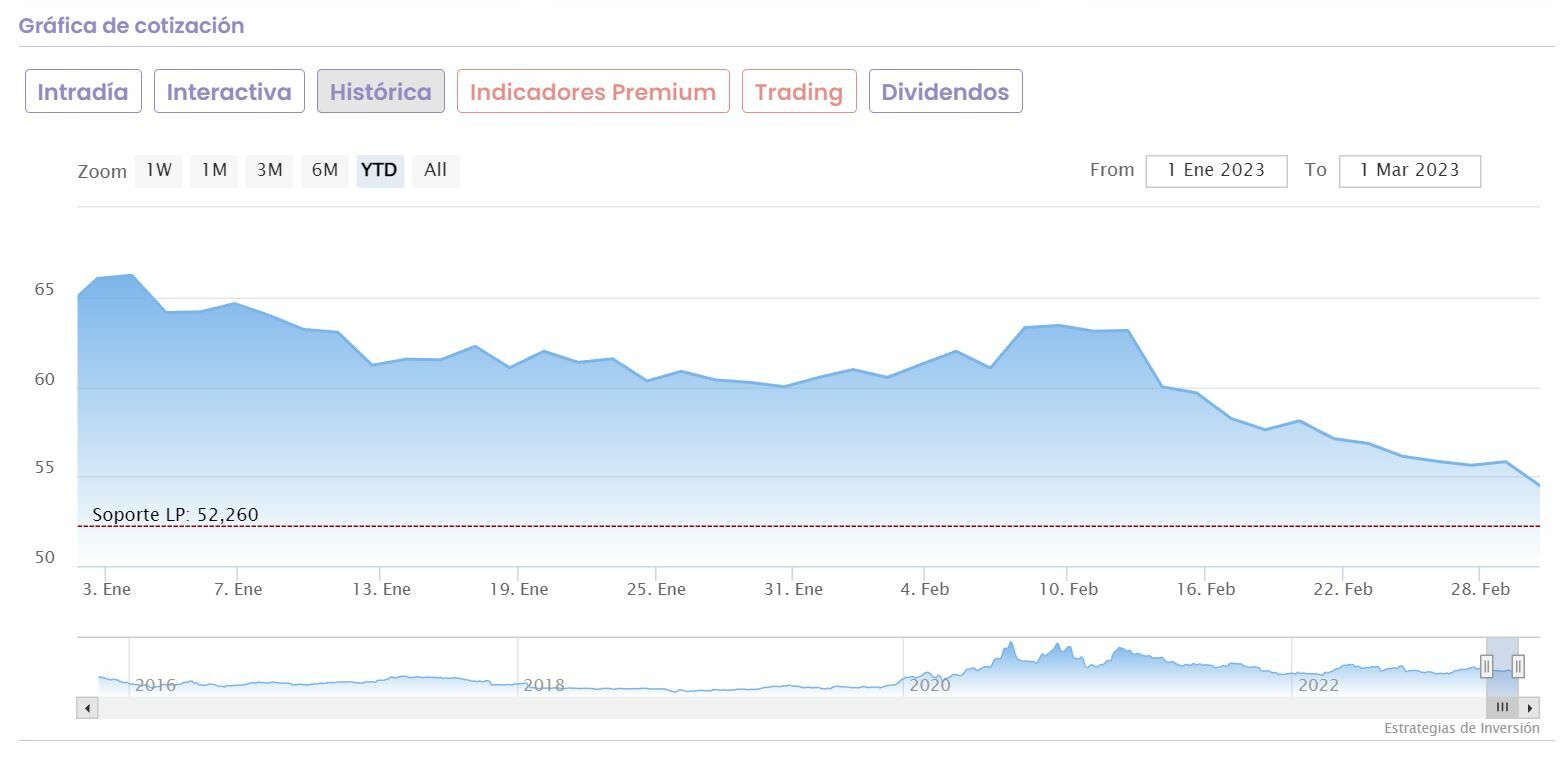Click the left range handle in navigator

click(1487, 666)
